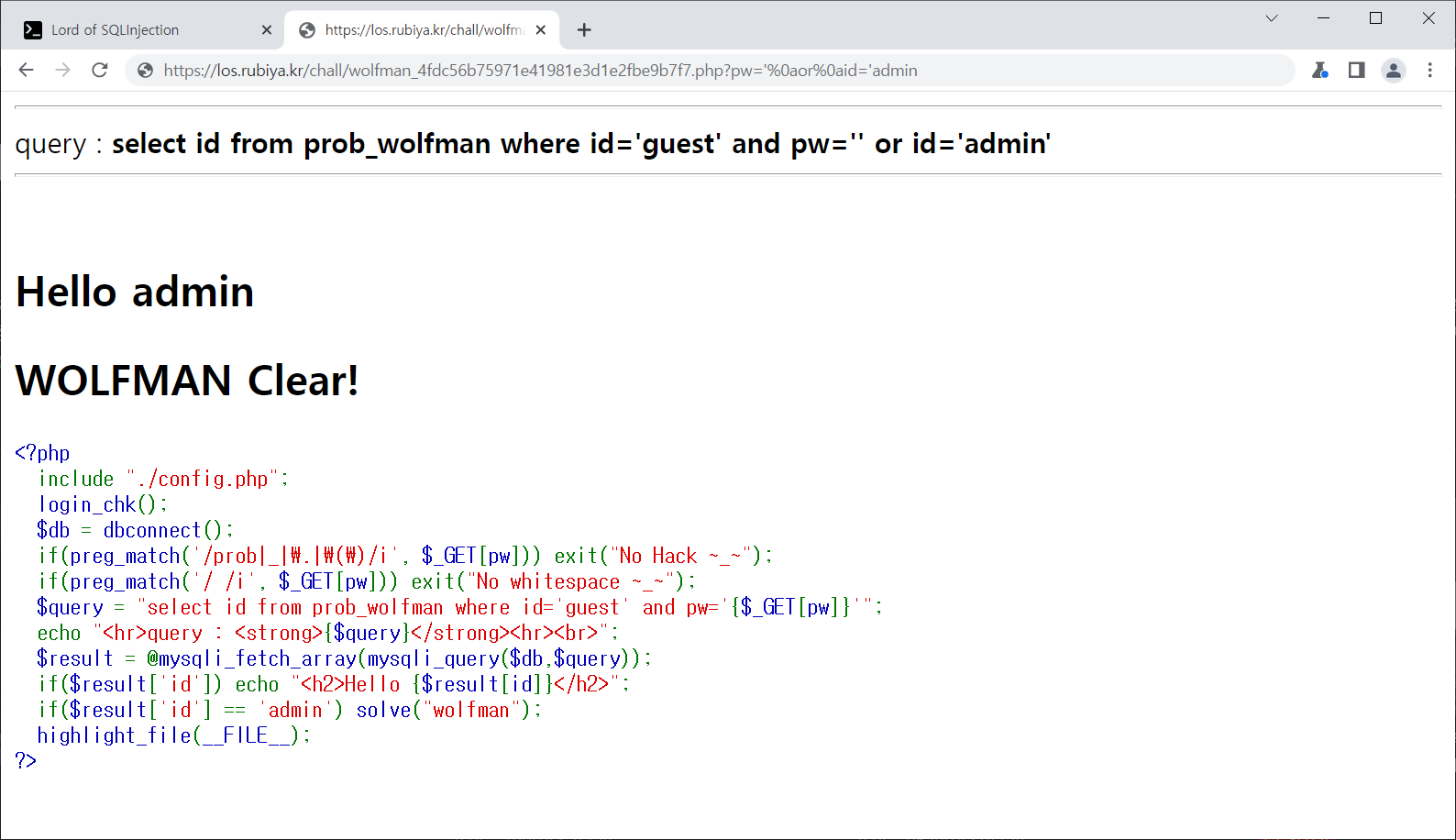Click the 'Hello admin' heading
Viewport: 1456px width, 840px height.
click(135, 292)
